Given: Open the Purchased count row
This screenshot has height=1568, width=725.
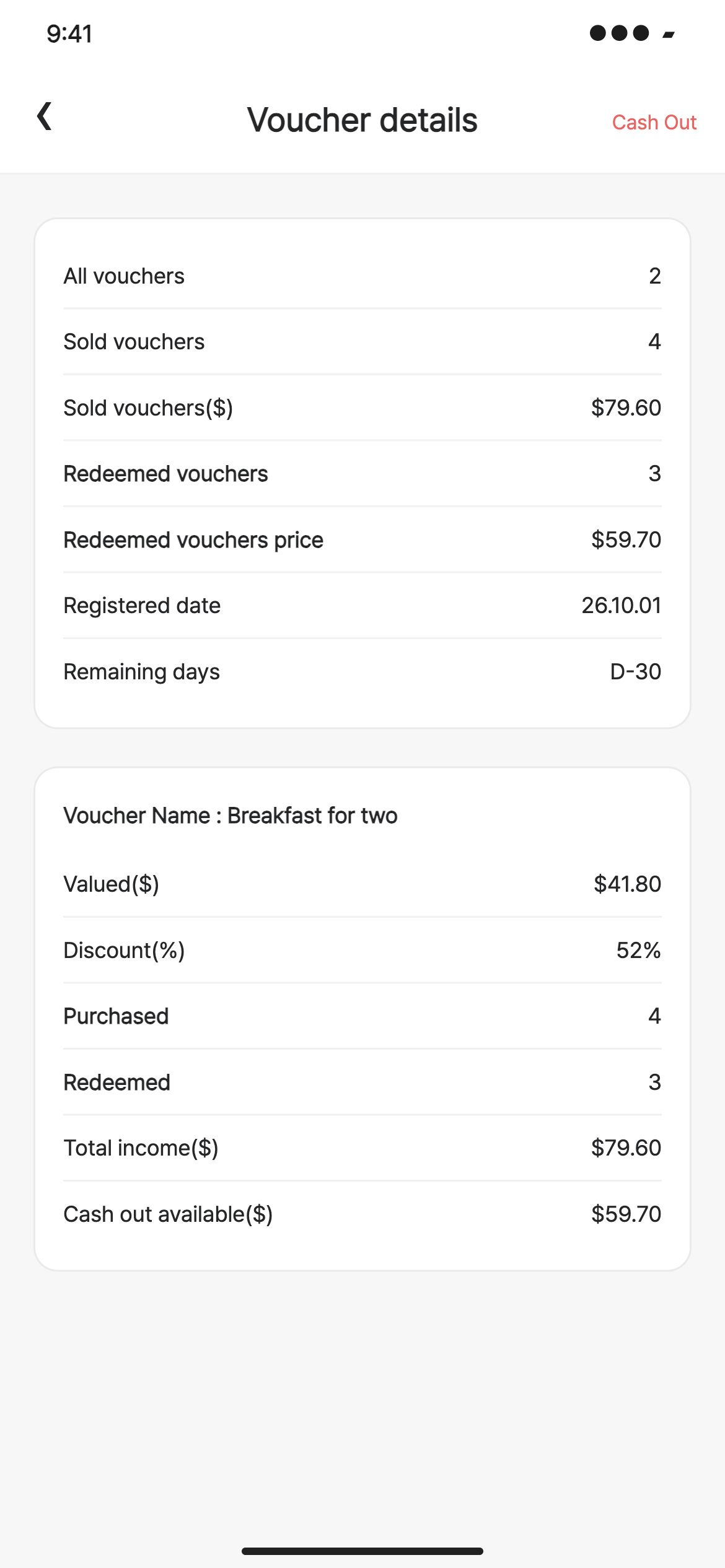Looking at the screenshot, I should click(x=362, y=1016).
